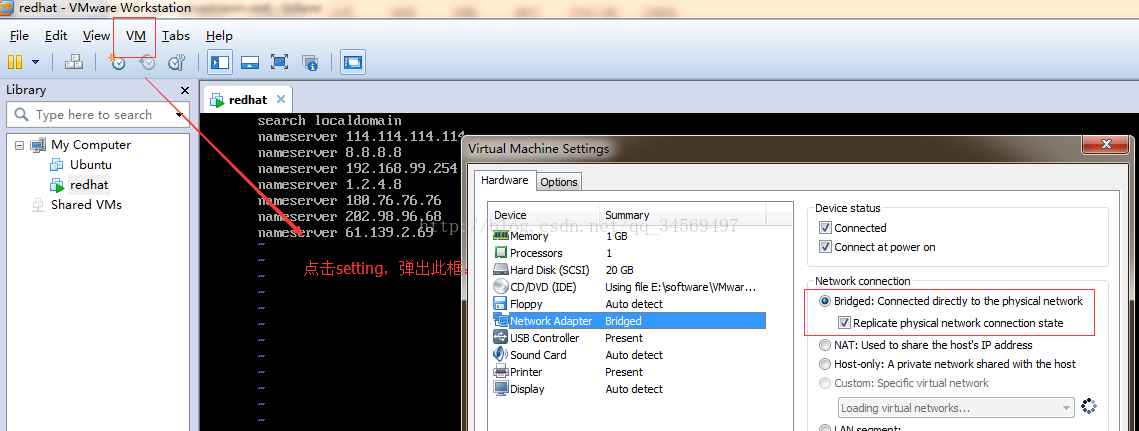Open the Loading virtual networks dropdown
The height and width of the screenshot is (431, 1139).
(x=956, y=408)
